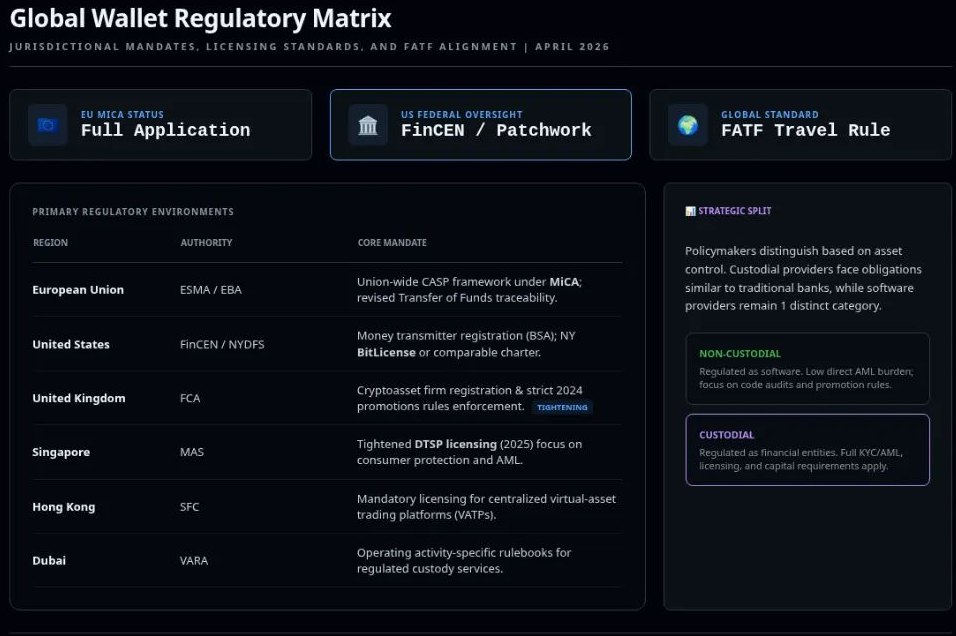Click the Authority column header
Image resolution: width=956 pixels, height=636 pixels.
coord(206,243)
